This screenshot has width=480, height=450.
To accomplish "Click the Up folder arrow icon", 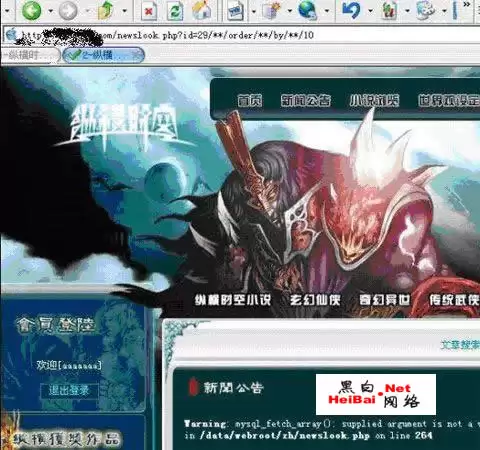I will (105, 10).
